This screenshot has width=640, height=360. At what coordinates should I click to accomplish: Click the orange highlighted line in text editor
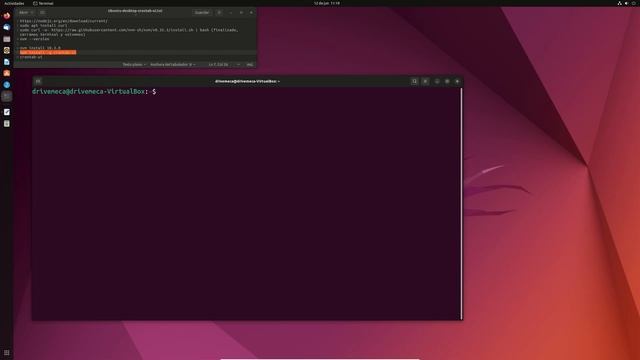(x=48, y=52)
